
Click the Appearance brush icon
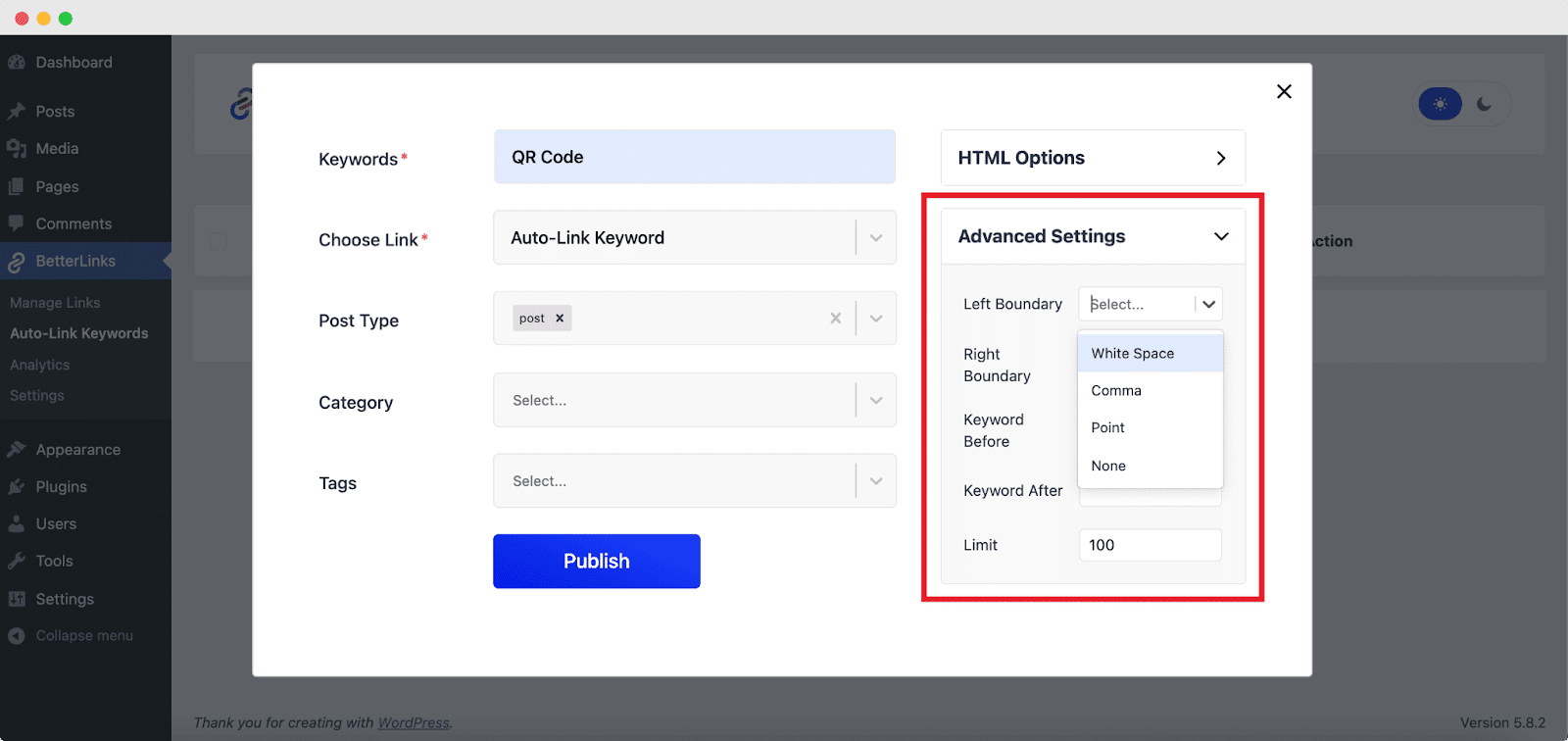[17, 450]
